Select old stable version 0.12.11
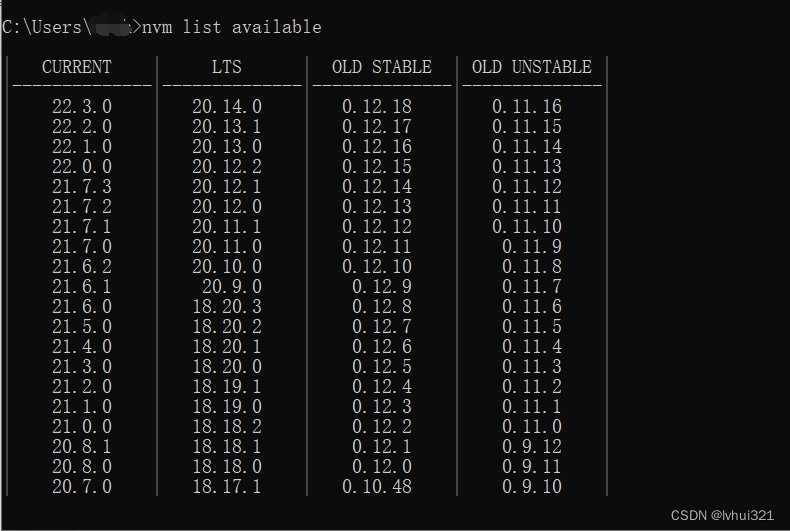 click(x=377, y=246)
